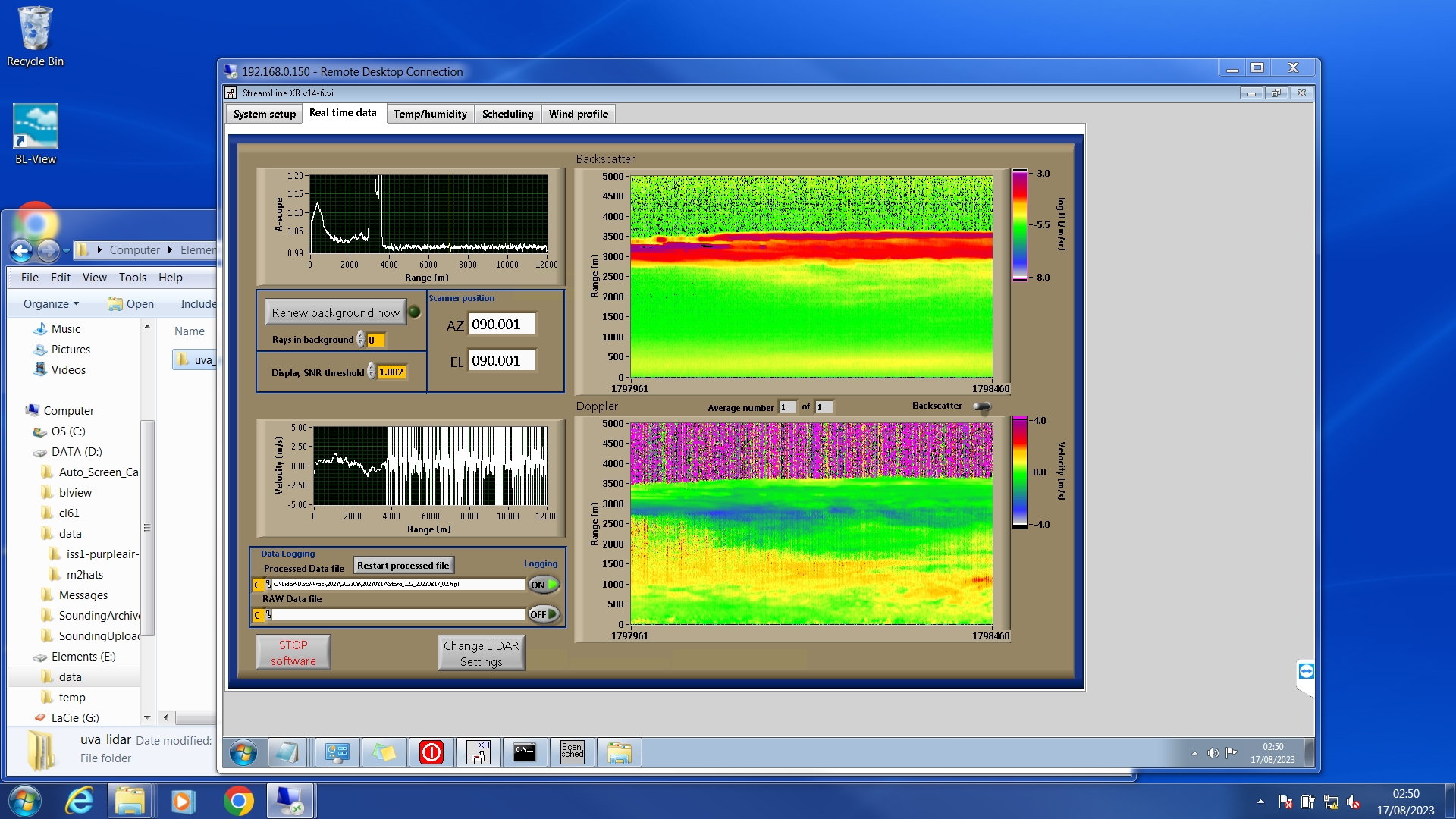Open the Scheduling tab
Screen dimensions: 1456x819
[507, 114]
